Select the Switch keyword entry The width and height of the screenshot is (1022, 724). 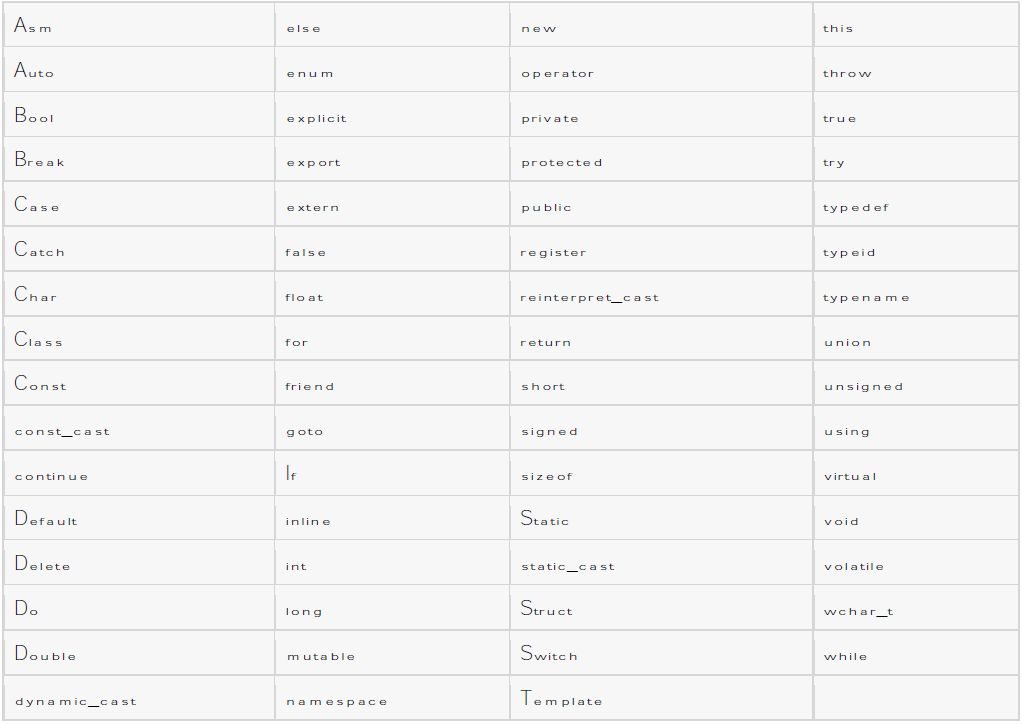coord(549,655)
